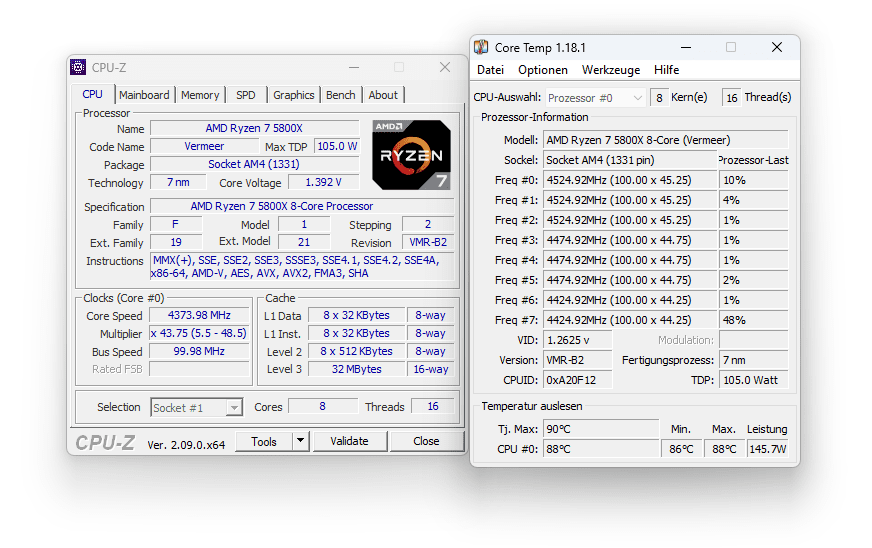
Task: Open the CPU-Auswahl Prozessor #0 dropdown
Action: (x=595, y=98)
